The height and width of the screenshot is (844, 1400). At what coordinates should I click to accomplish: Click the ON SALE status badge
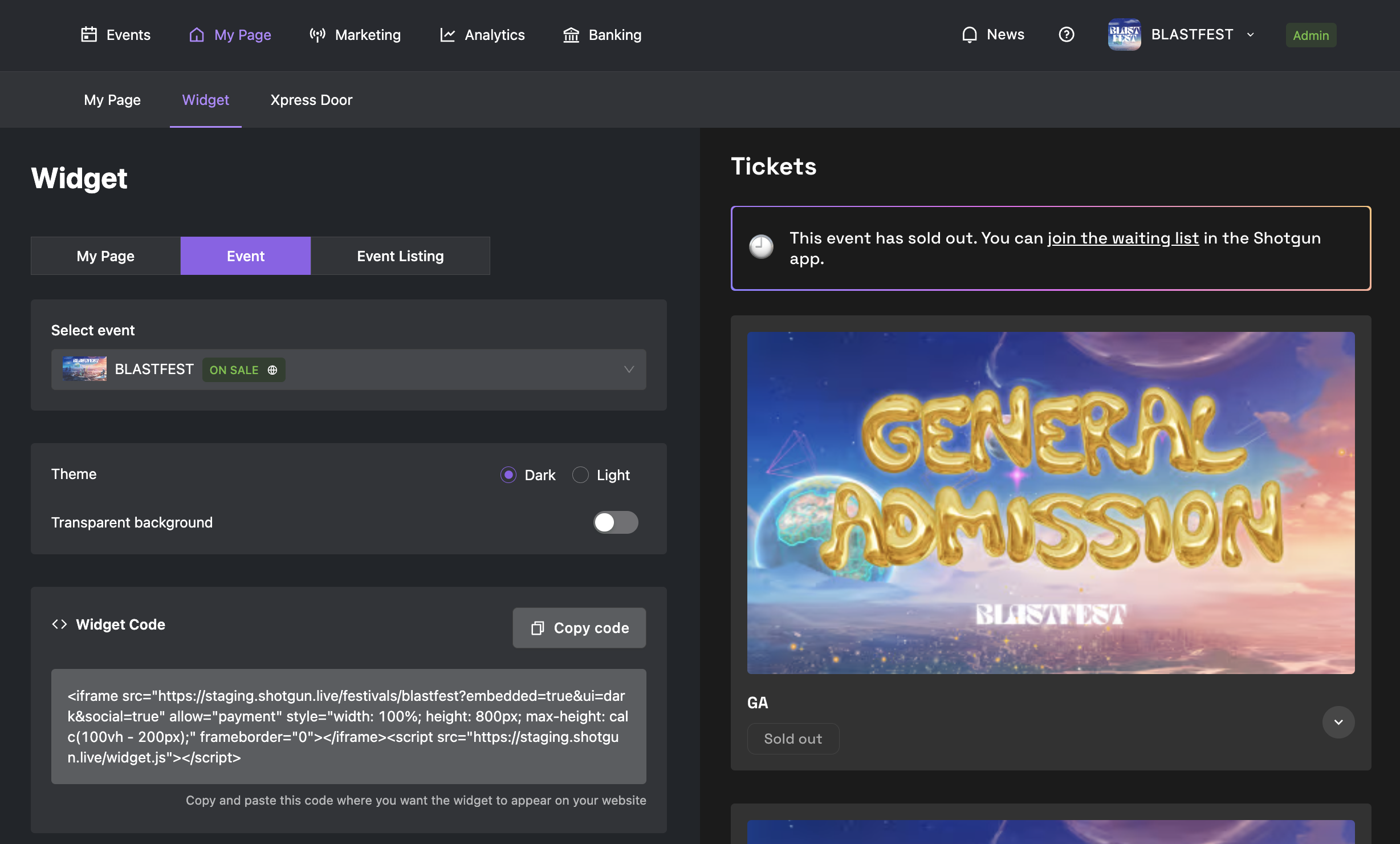[244, 370]
